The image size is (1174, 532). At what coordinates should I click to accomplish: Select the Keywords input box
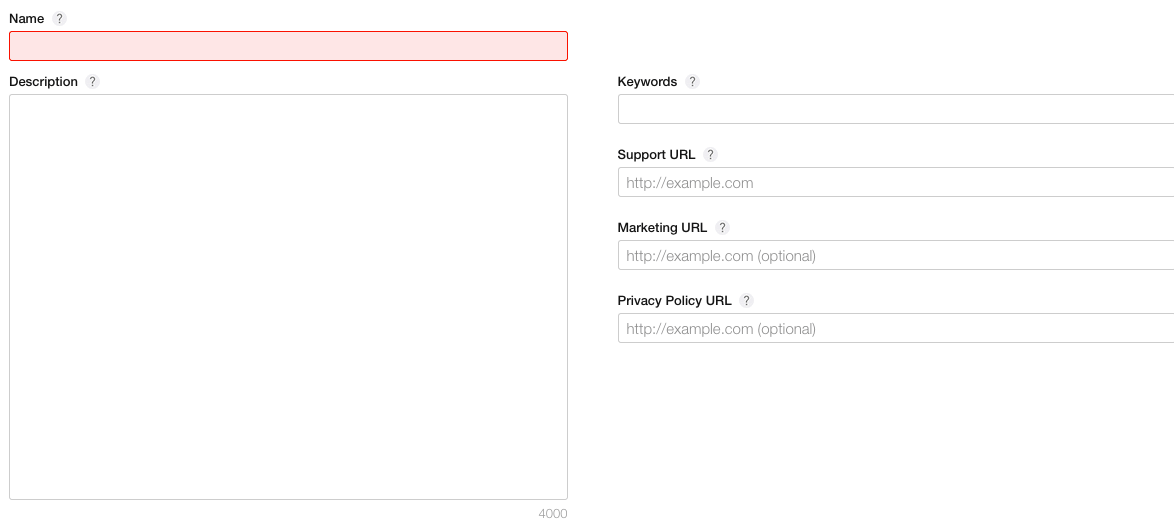[895, 109]
